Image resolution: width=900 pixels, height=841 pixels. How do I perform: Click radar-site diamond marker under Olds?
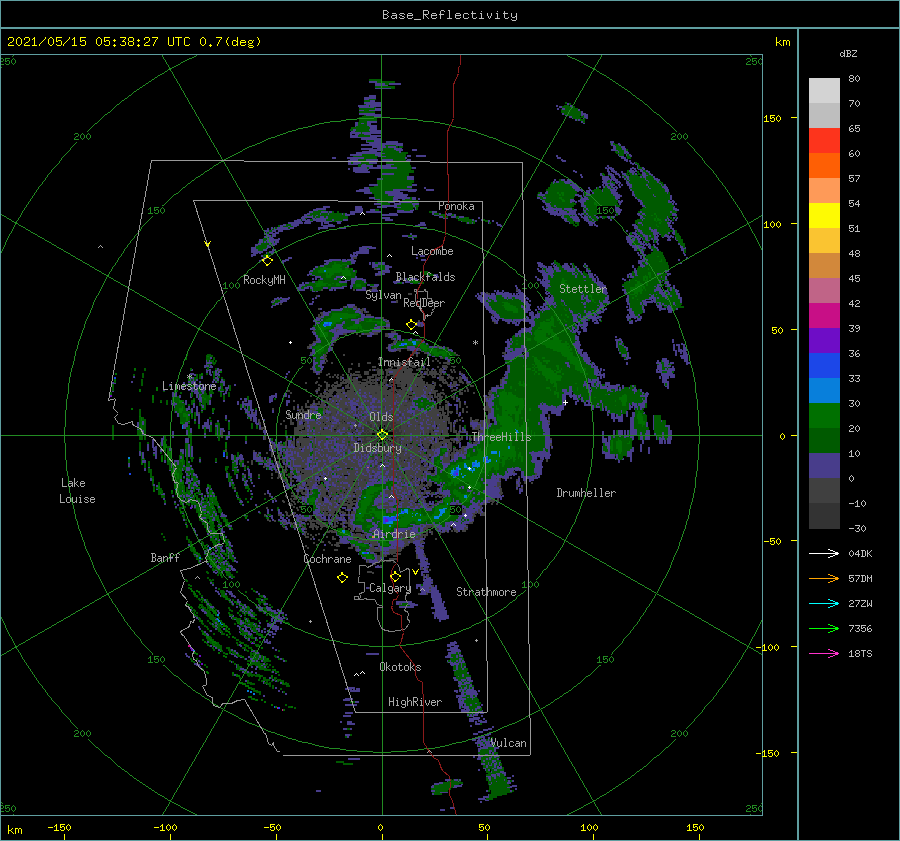click(382, 435)
